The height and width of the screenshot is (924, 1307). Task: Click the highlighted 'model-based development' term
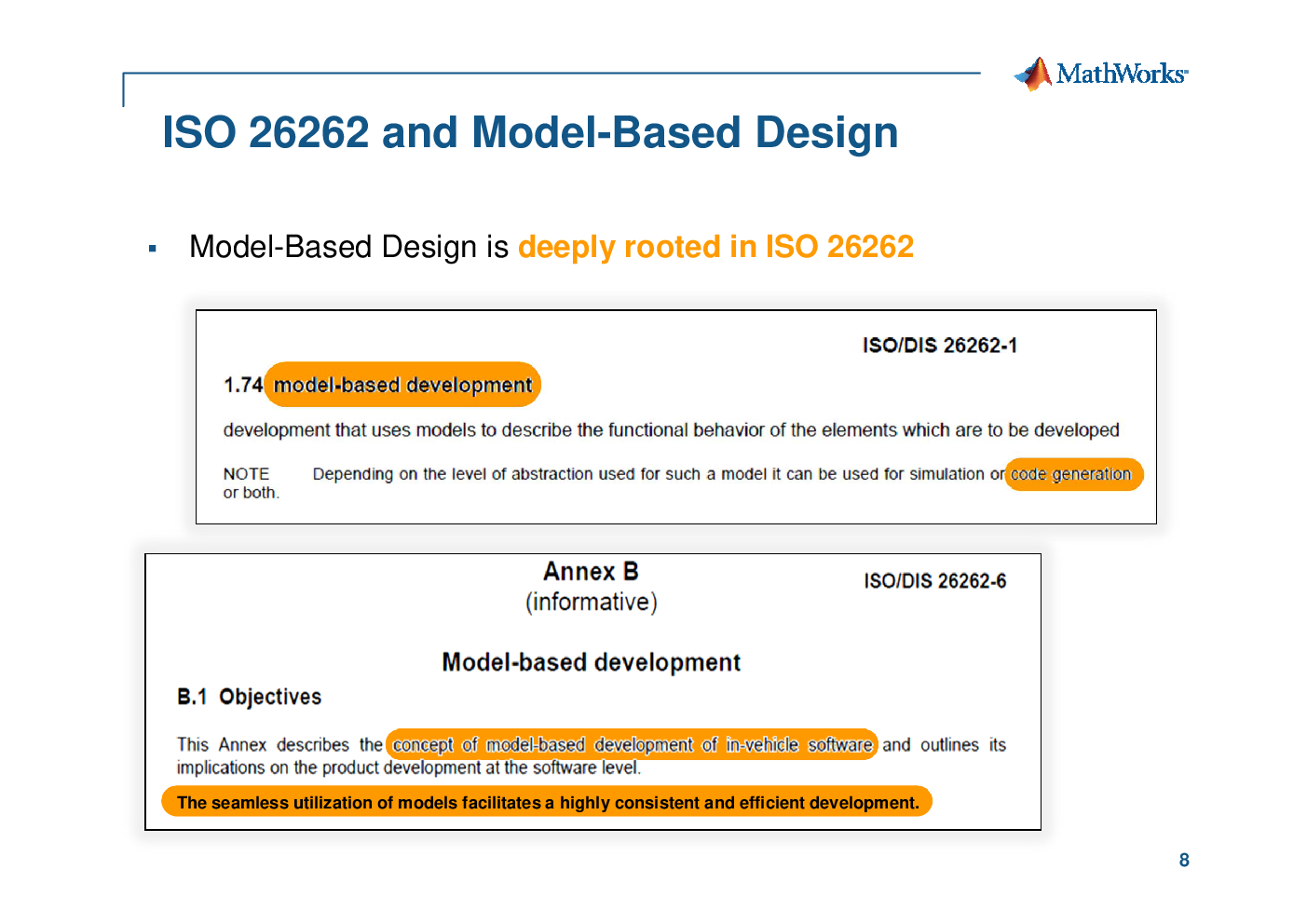tap(402, 385)
